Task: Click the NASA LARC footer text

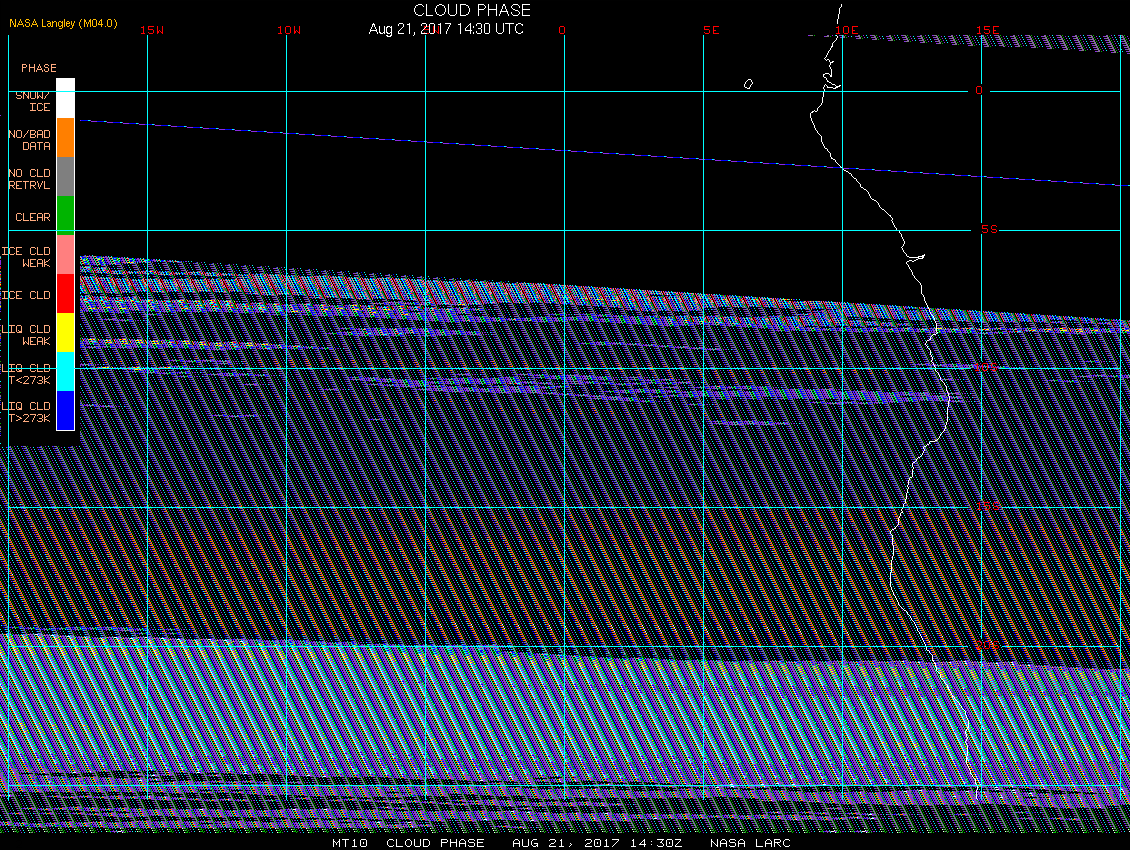Action: tap(750, 843)
